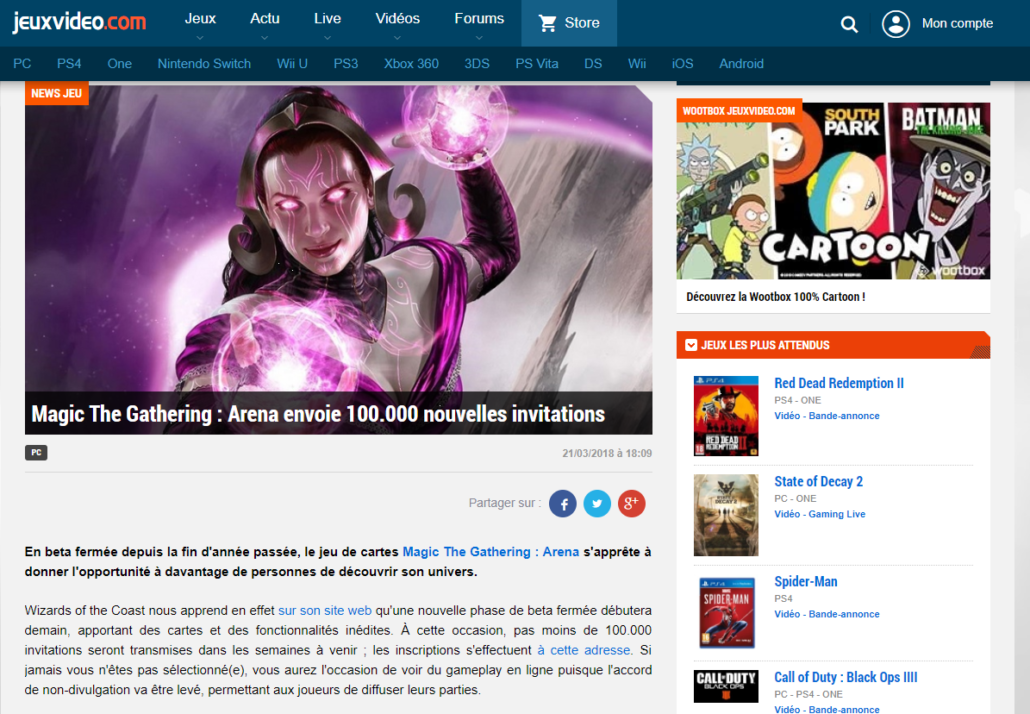Open the Vidéos menu
Screen dimensions: 1030x714
(x=397, y=19)
